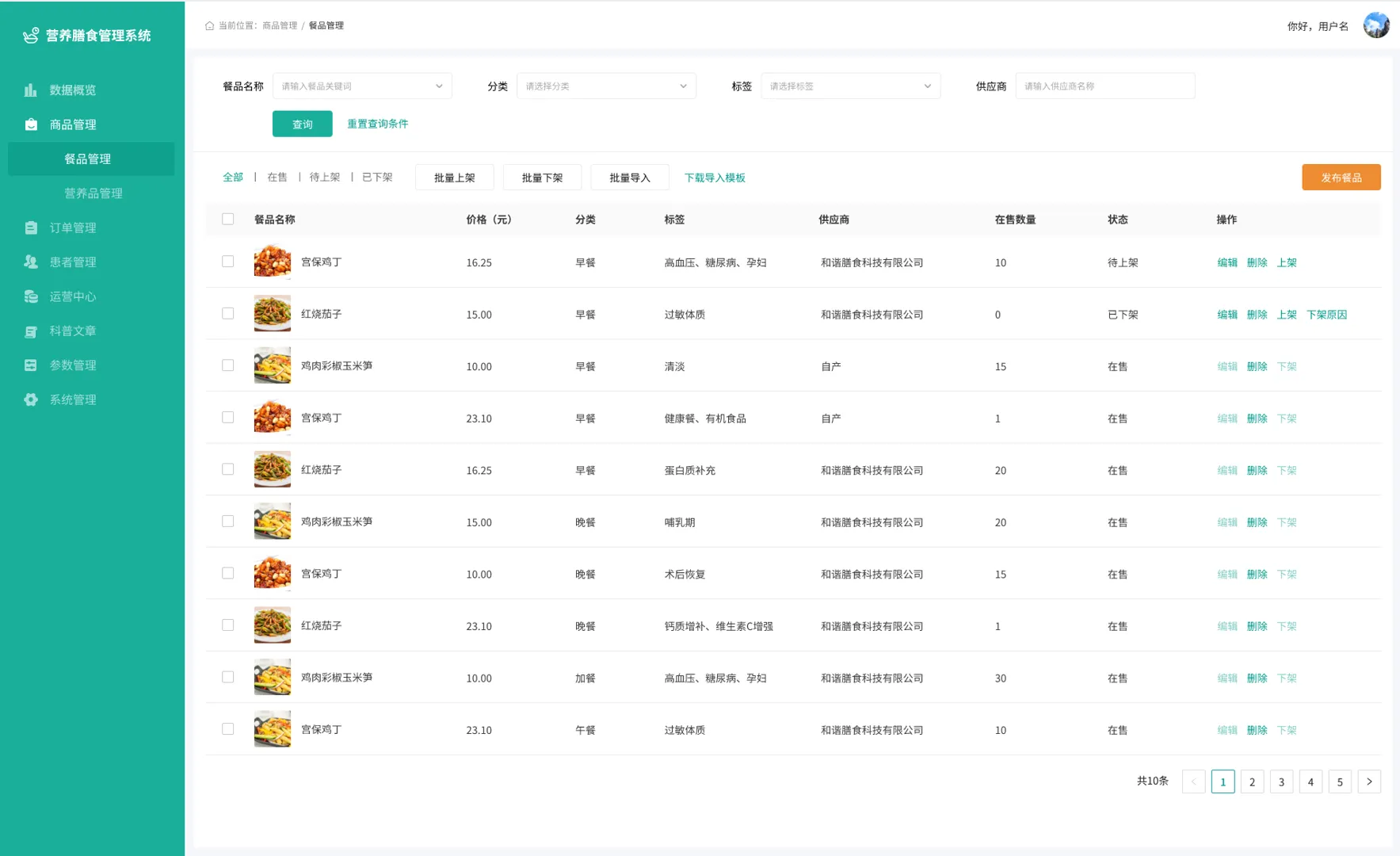Go to page 5 in pagination
This screenshot has width=1400, height=856.
pos(1340,781)
